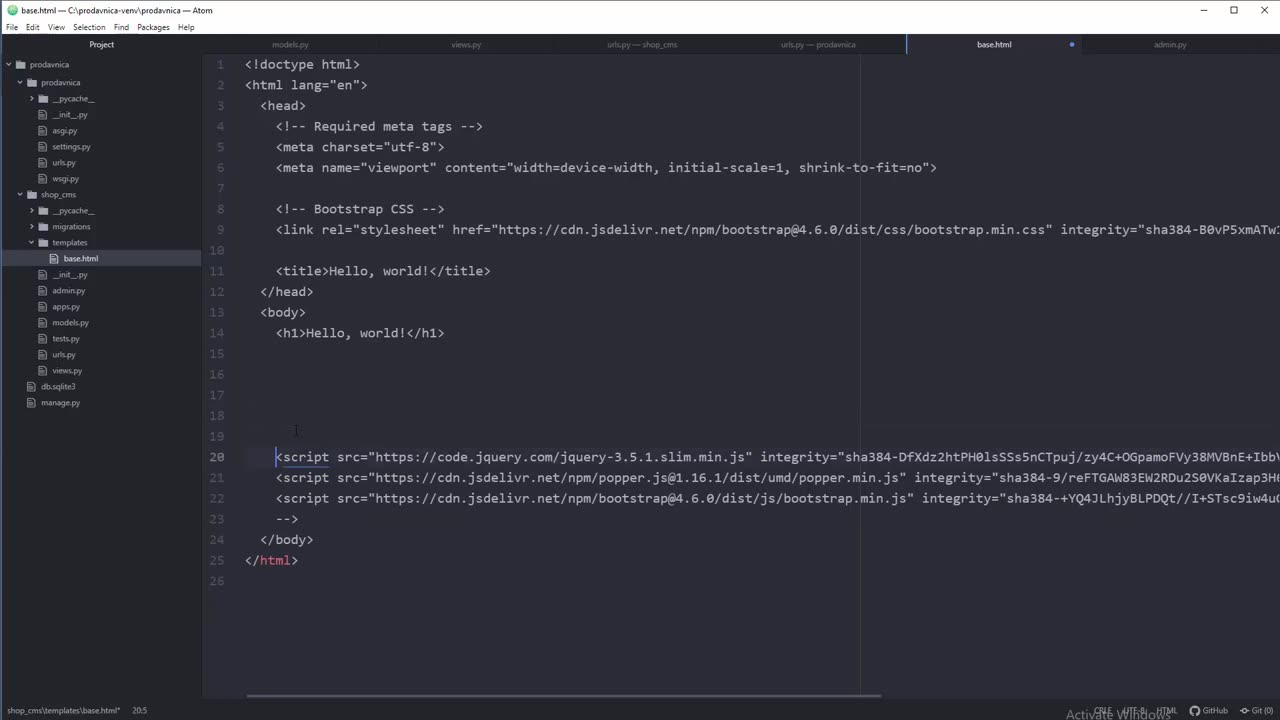Click the settings.py file icon
This screenshot has height=720, width=1280.
pos(43,147)
